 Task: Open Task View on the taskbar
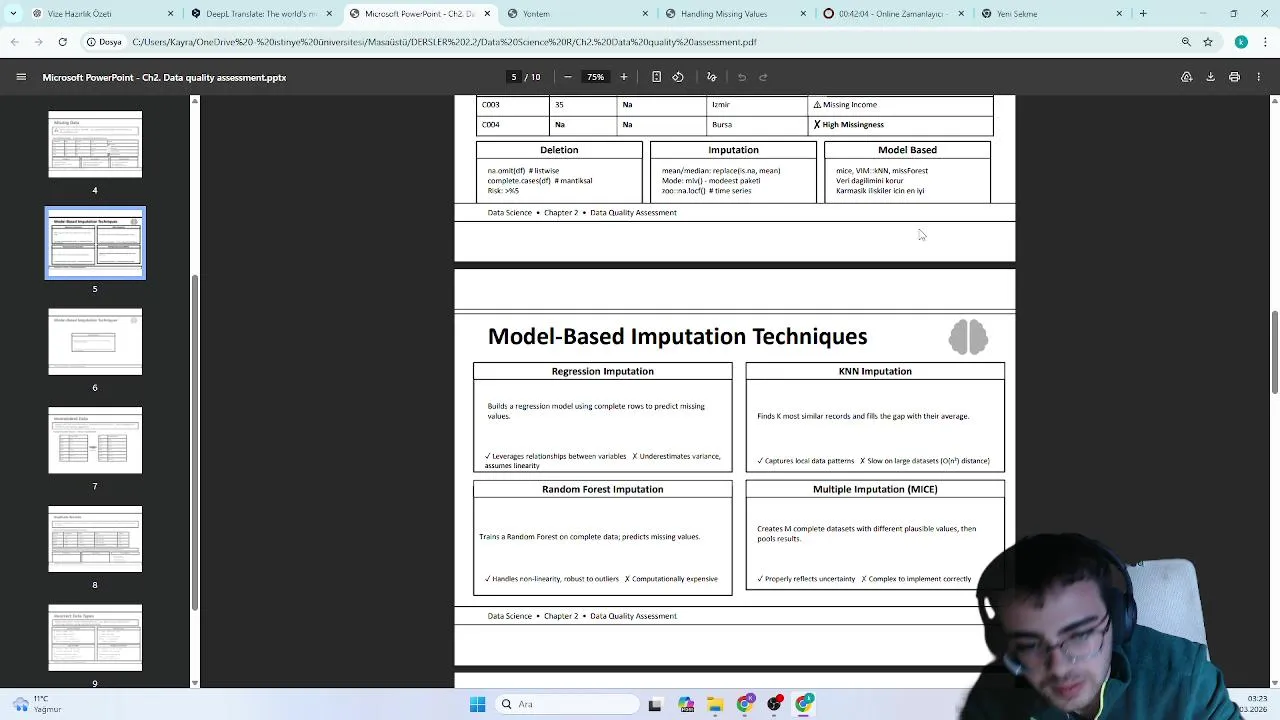tap(655, 704)
